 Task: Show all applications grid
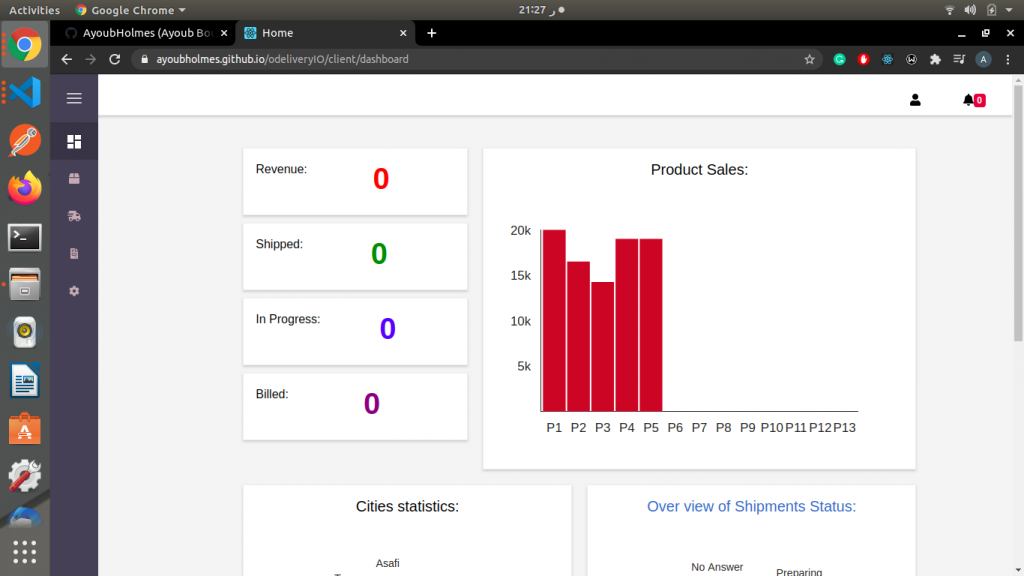[25, 552]
